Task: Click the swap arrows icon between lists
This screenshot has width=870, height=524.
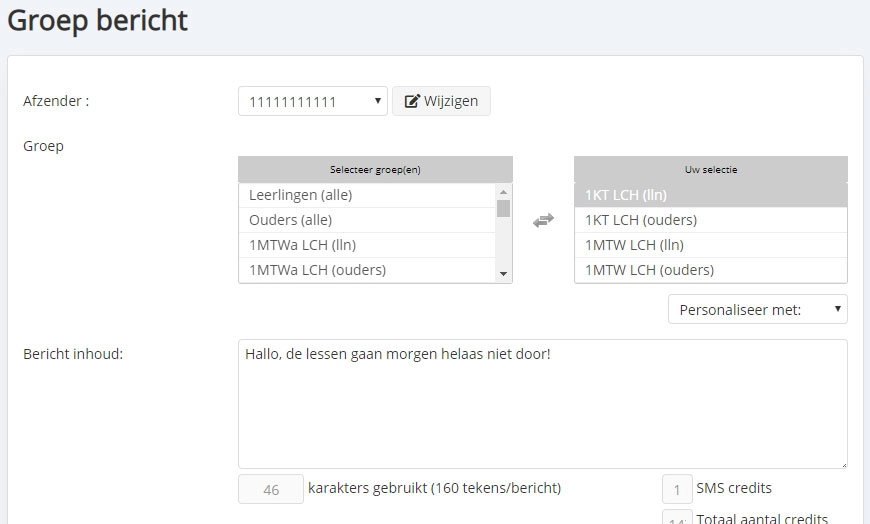Action: [543, 221]
